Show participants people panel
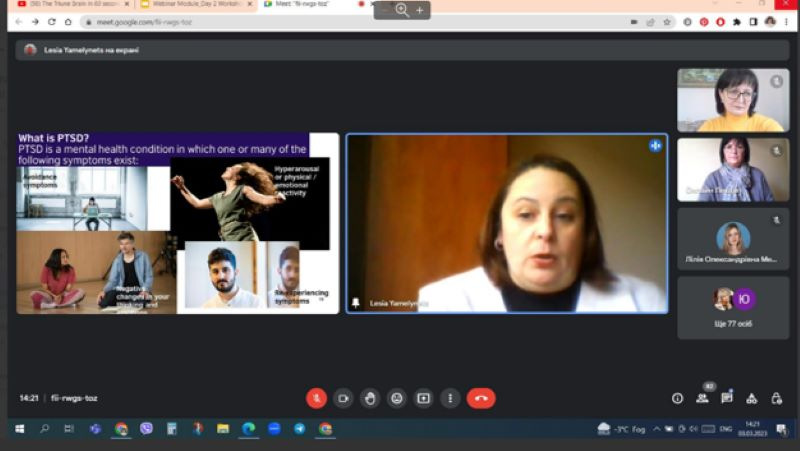This screenshot has height=451, width=800. pos(703,398)
